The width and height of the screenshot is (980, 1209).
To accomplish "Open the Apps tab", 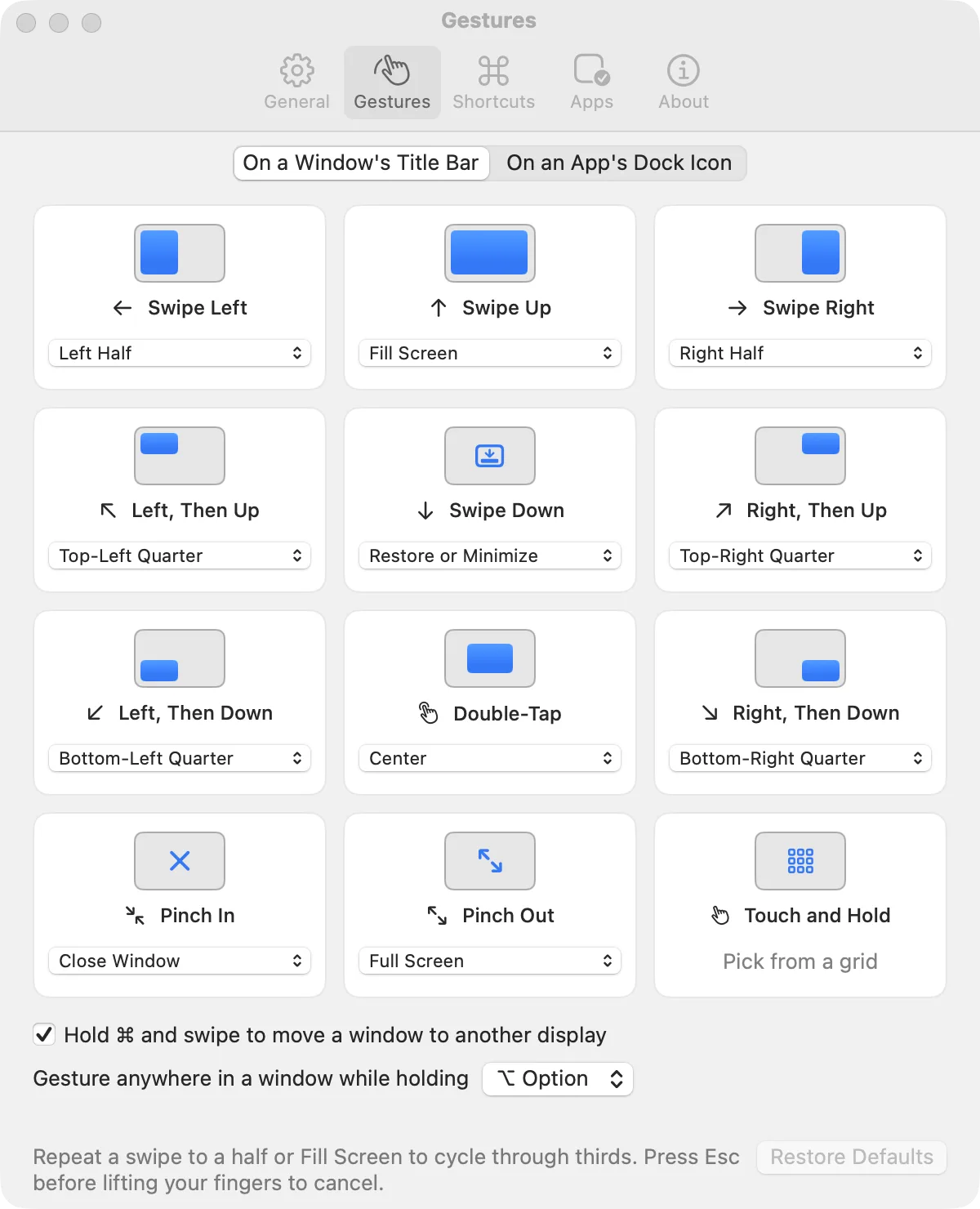I will tap(591, 83).
